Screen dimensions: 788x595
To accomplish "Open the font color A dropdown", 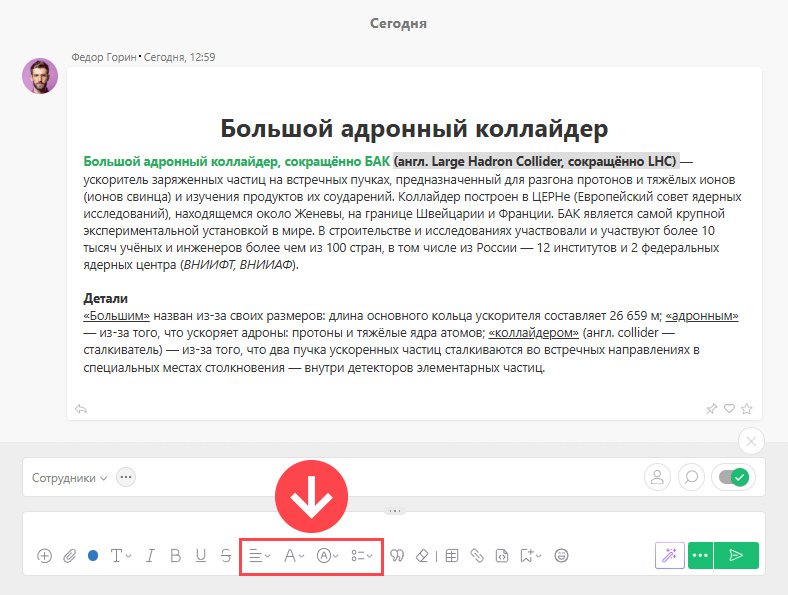I will (x=294, y=556).
